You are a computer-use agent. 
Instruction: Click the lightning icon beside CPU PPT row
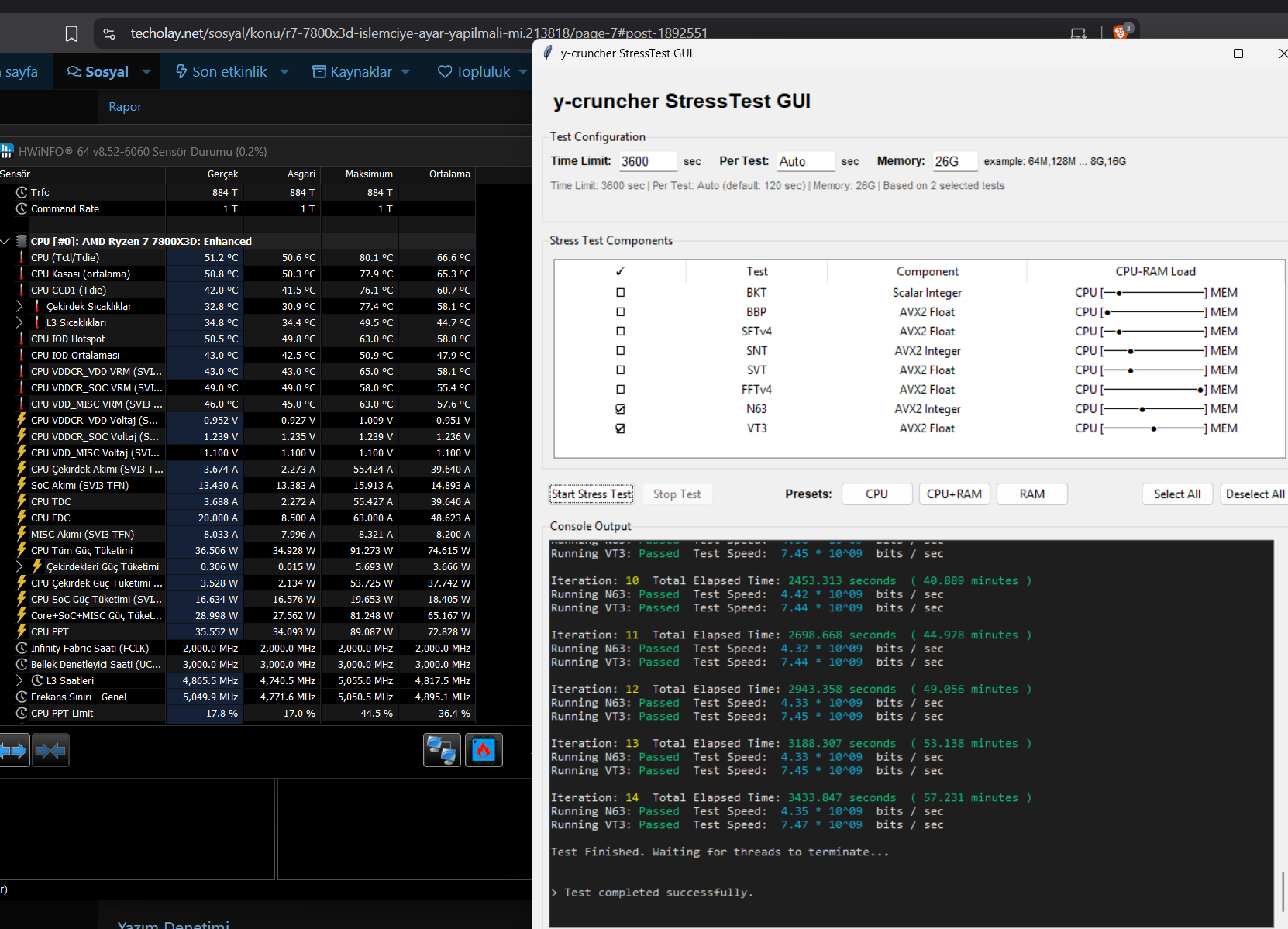[x=22, y=631]
